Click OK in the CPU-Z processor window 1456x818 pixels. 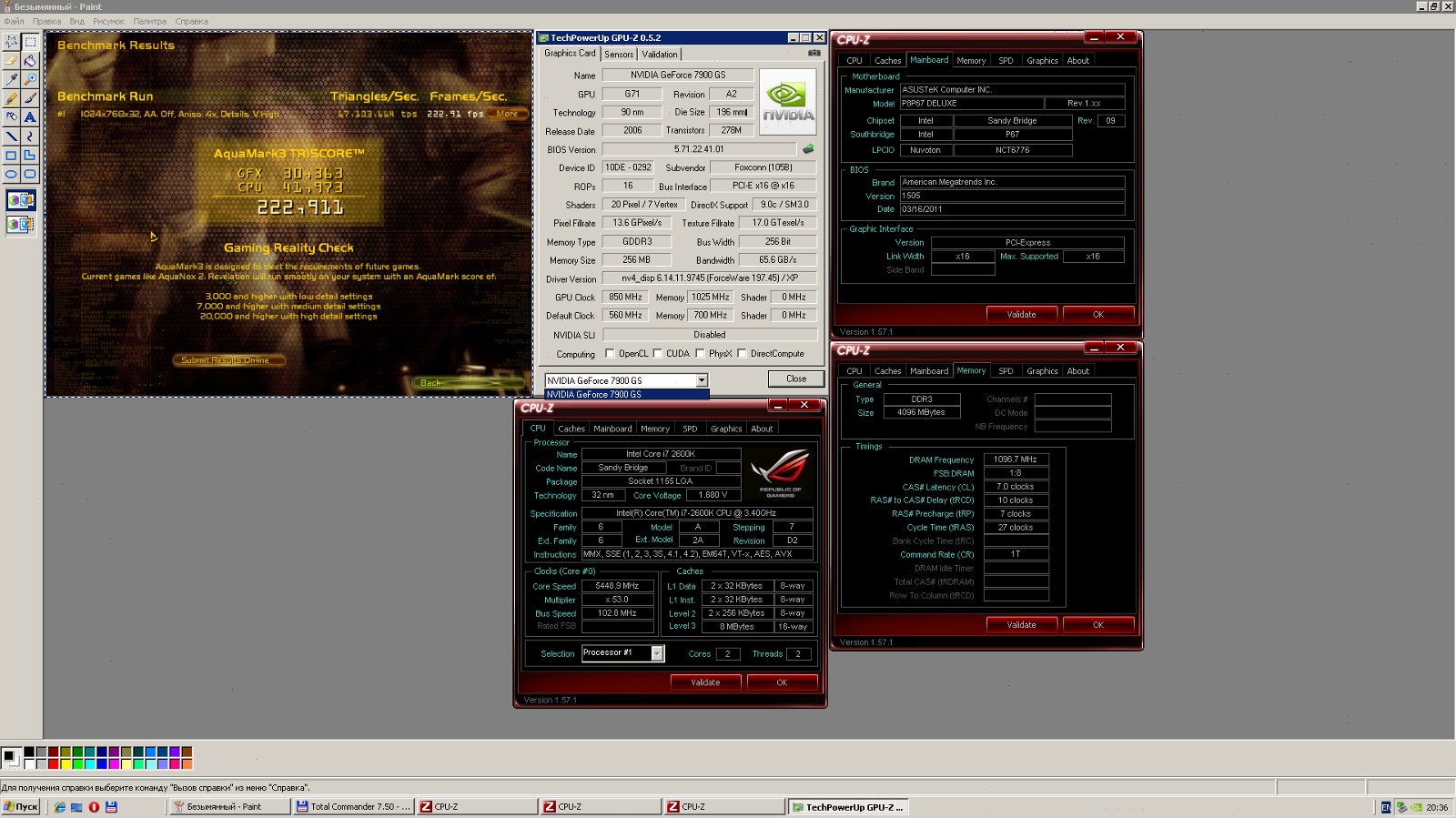[782, 682]
